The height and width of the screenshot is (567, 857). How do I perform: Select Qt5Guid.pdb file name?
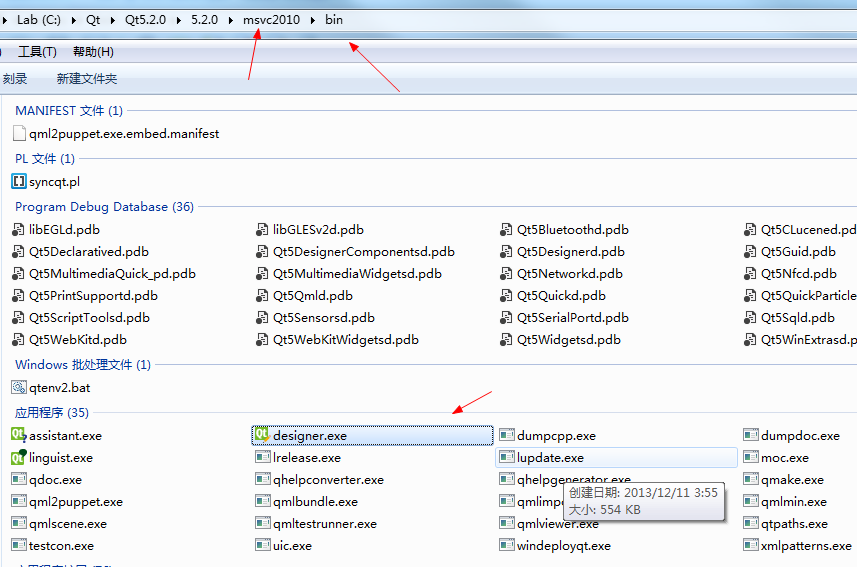[799, 252]
